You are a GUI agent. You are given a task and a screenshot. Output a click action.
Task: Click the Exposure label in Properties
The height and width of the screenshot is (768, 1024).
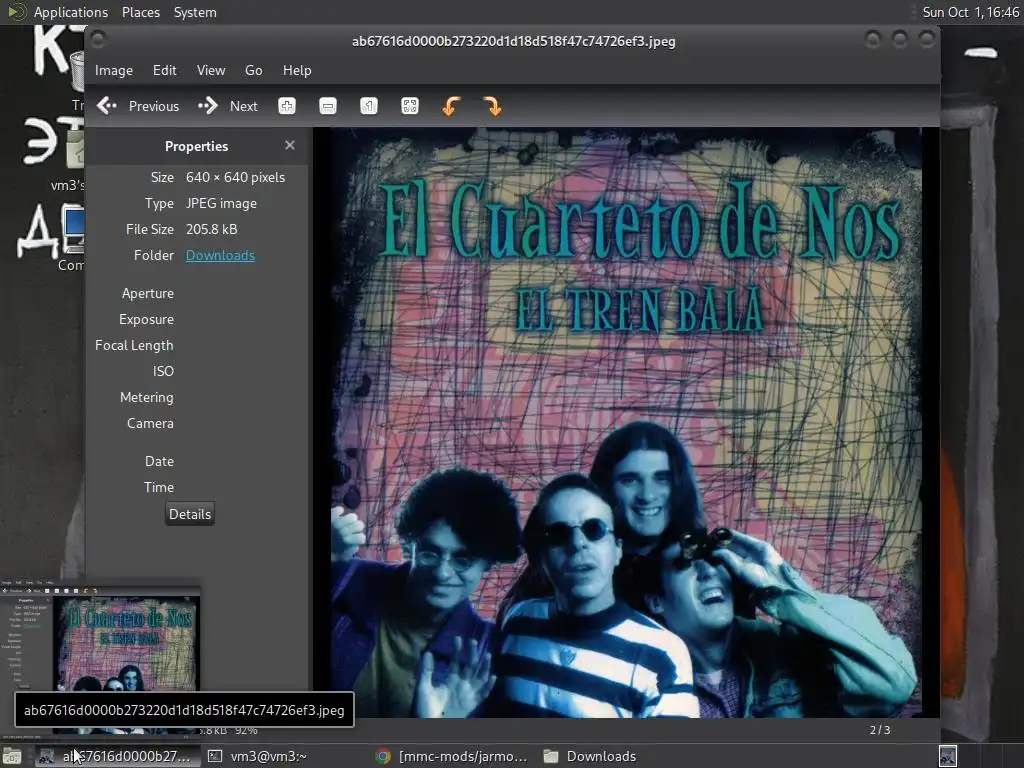point(146,319)
